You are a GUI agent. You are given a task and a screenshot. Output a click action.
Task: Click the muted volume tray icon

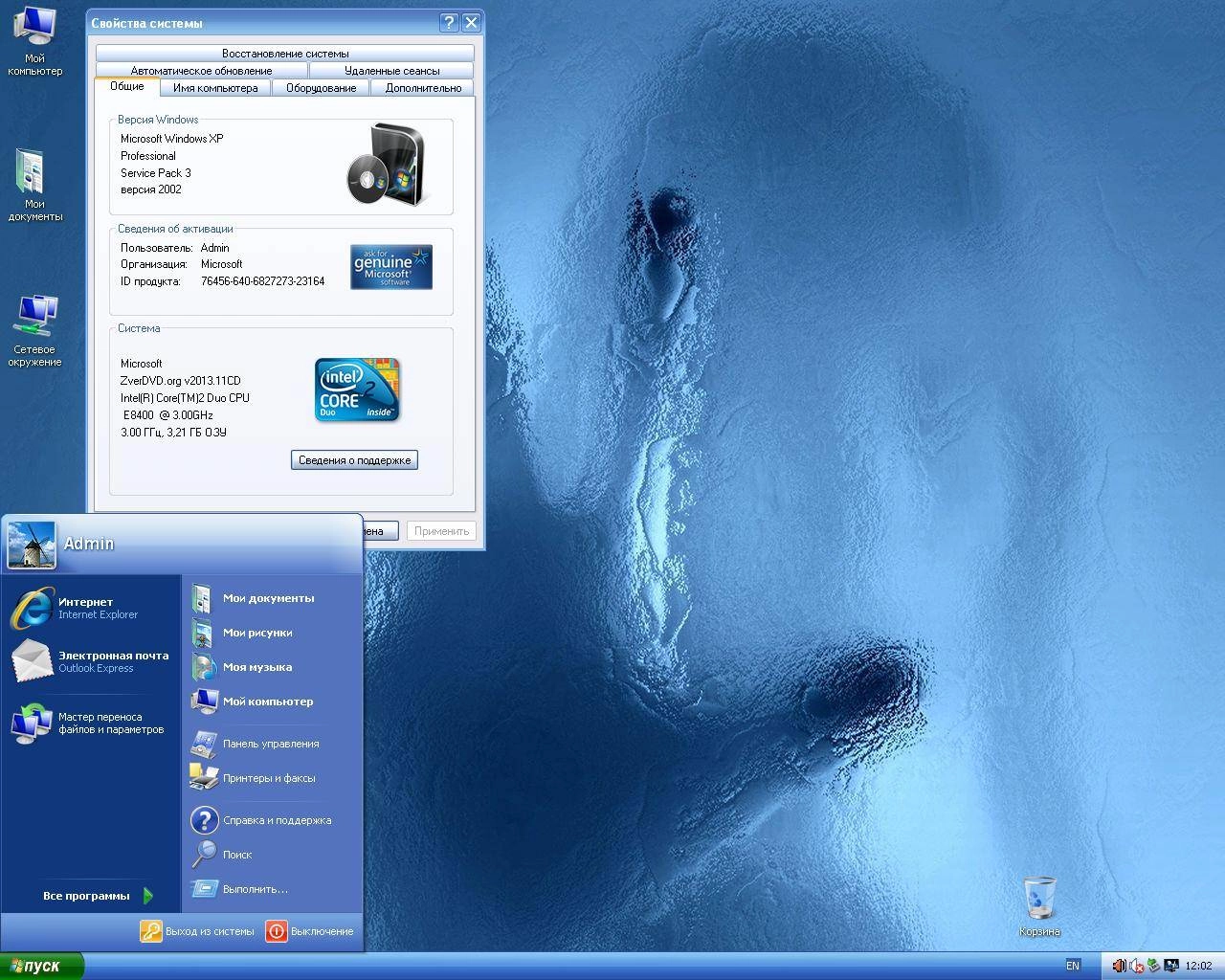coord(1136,966)
